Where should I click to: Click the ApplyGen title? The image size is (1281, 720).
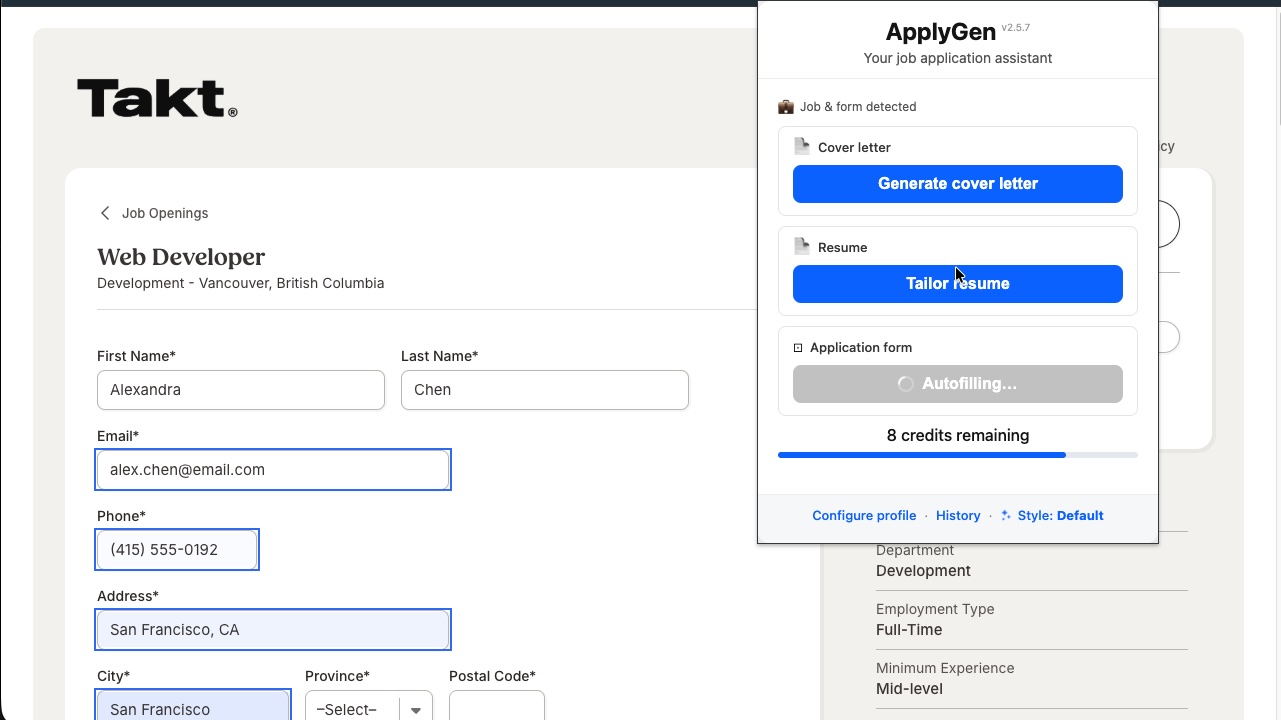point(941,32)
